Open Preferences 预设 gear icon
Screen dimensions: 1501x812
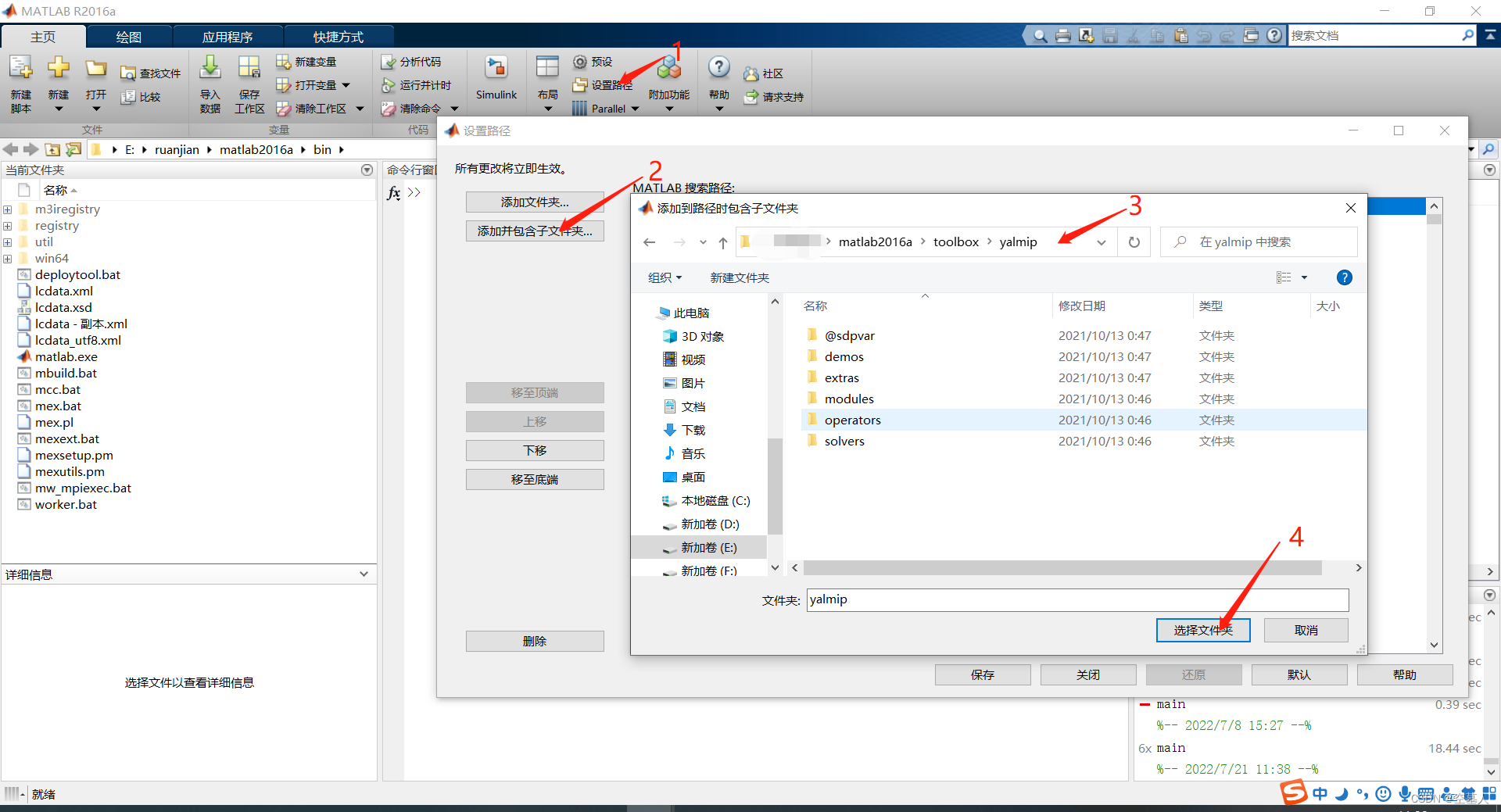point(579,62)
